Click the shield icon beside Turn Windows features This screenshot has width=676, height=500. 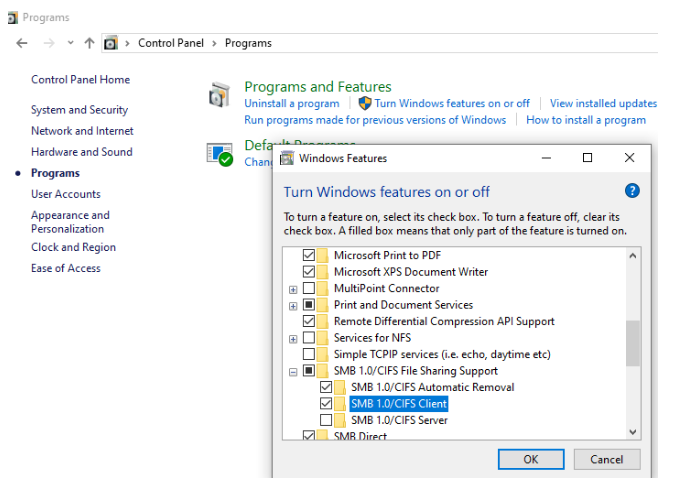pos(365,103)
